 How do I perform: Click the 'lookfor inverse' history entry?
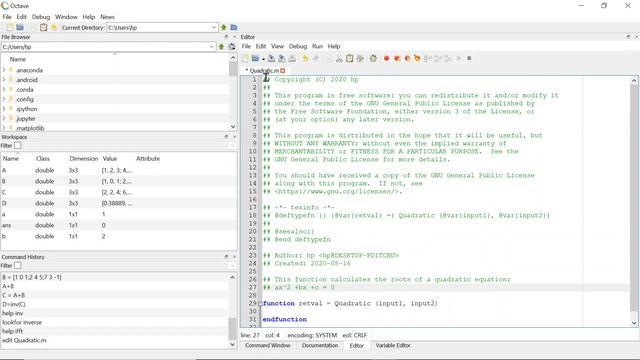(x=22, y=322)
